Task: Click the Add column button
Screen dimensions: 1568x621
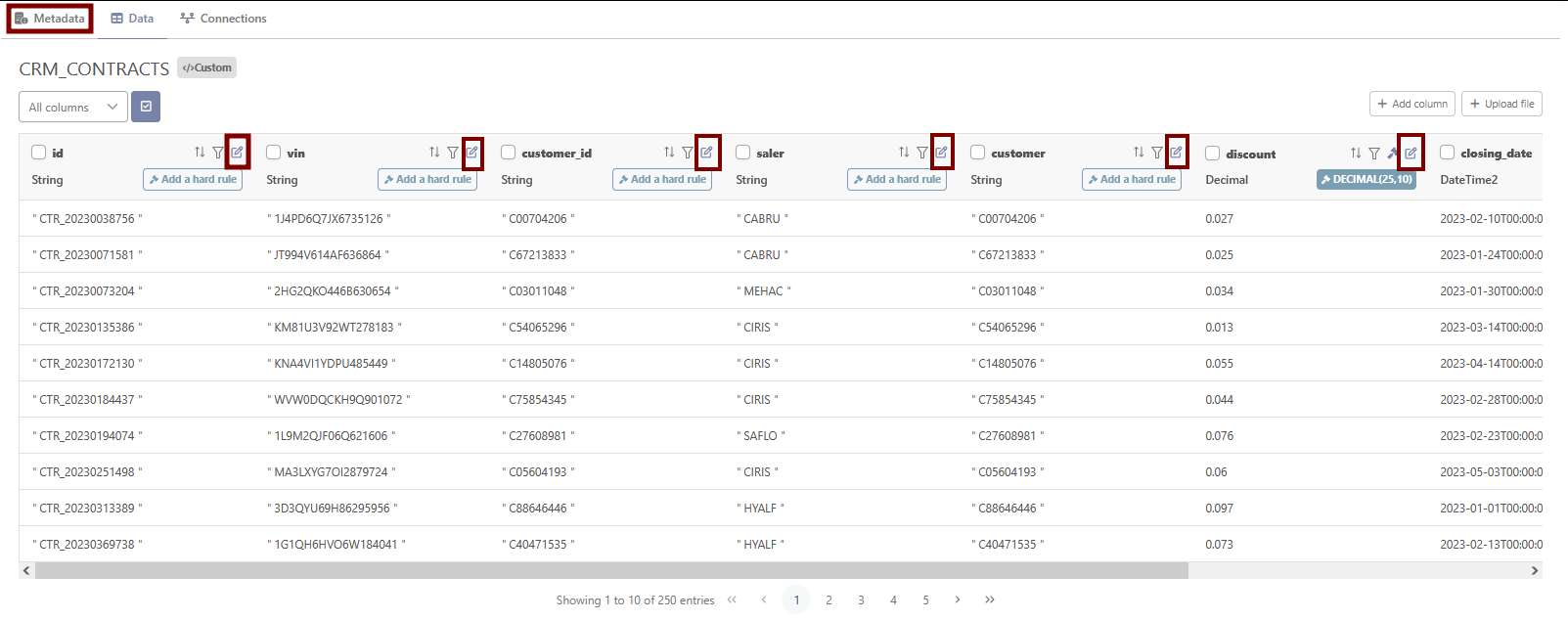Action: click(1412, 104)
